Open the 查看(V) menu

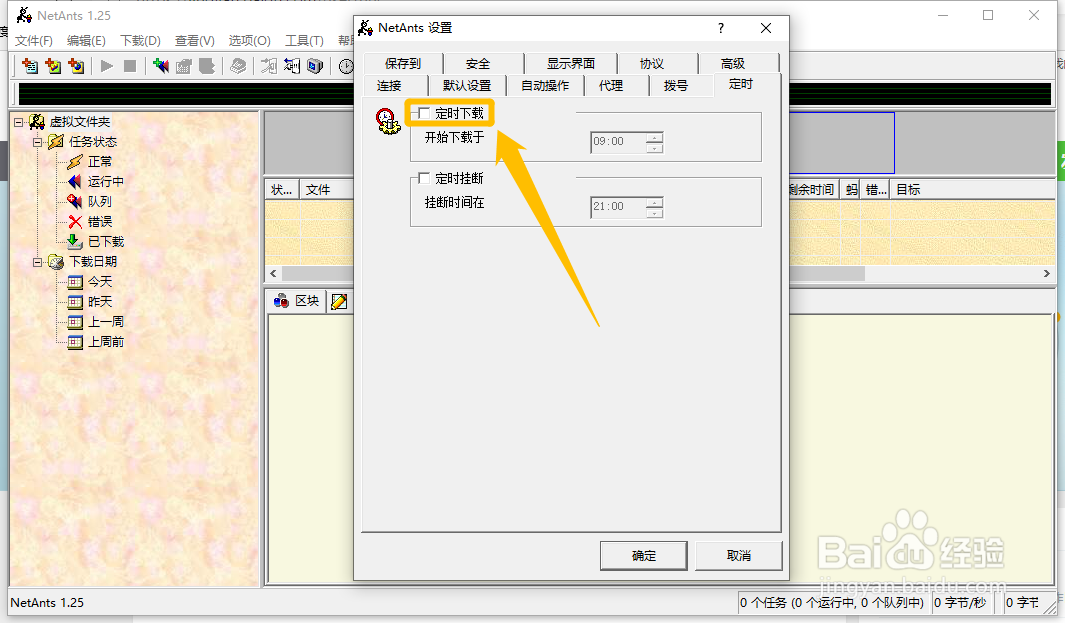pyautogui.click(x=195, y=41)
